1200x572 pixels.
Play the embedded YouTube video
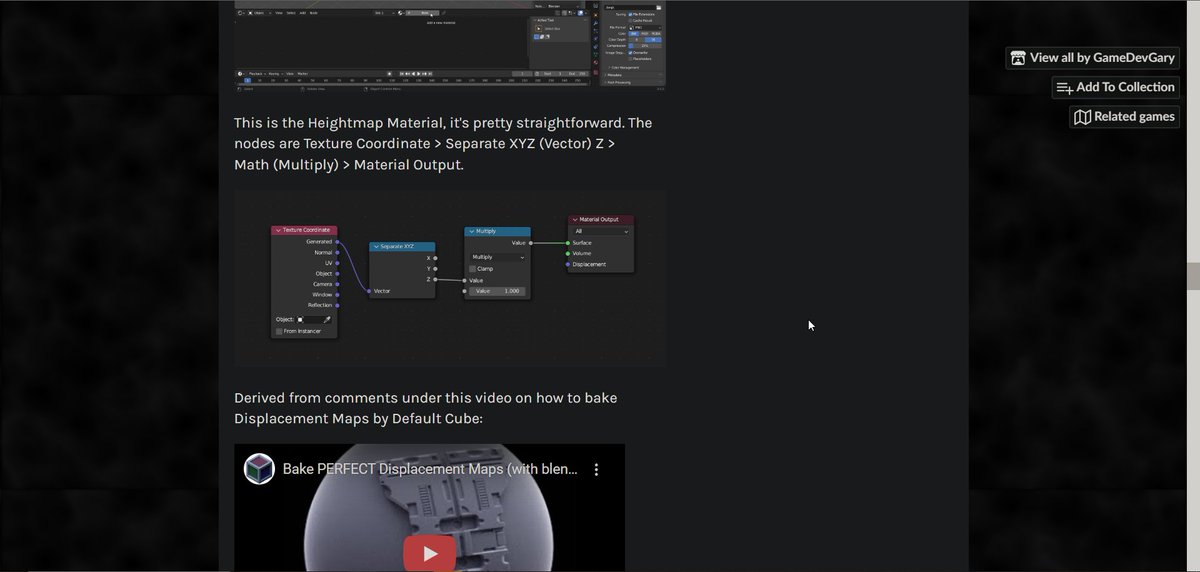[x=429, y=553]
